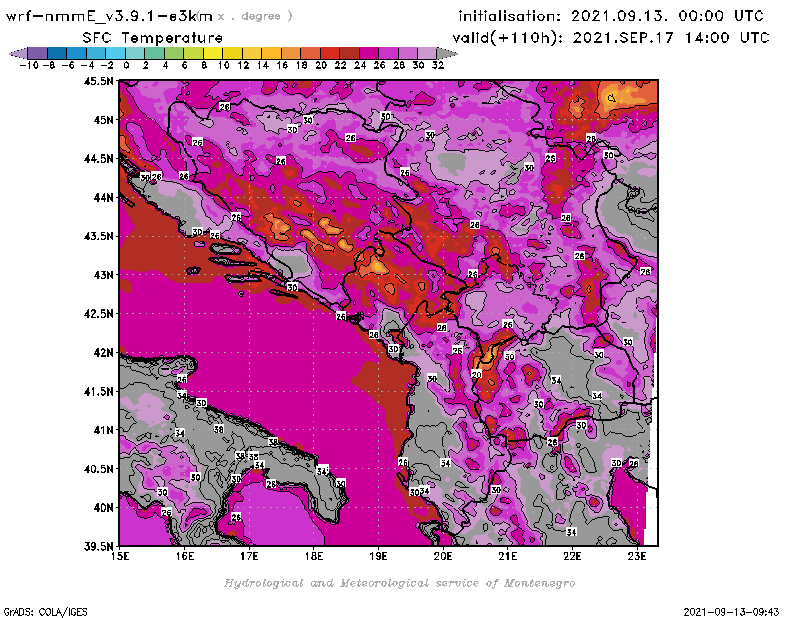The width and height of the screenshot is (800, 618).
Task: Click the '40.5N' latitude label
Action: [x=98, y=469]
